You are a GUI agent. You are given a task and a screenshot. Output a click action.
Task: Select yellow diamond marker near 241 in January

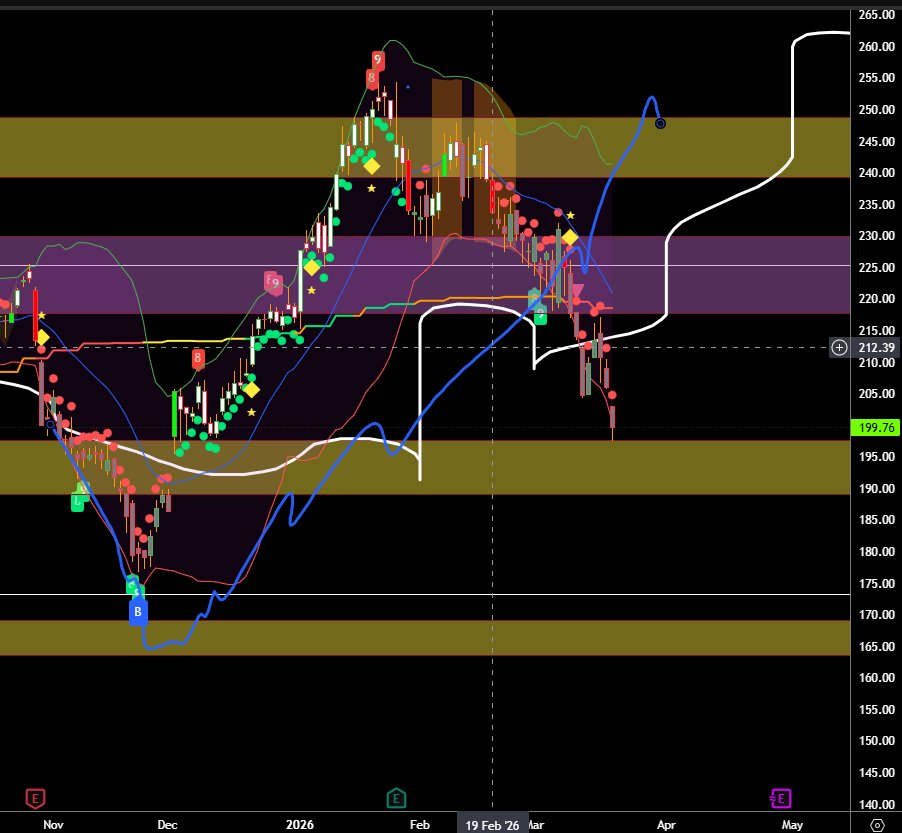[372, 166]
